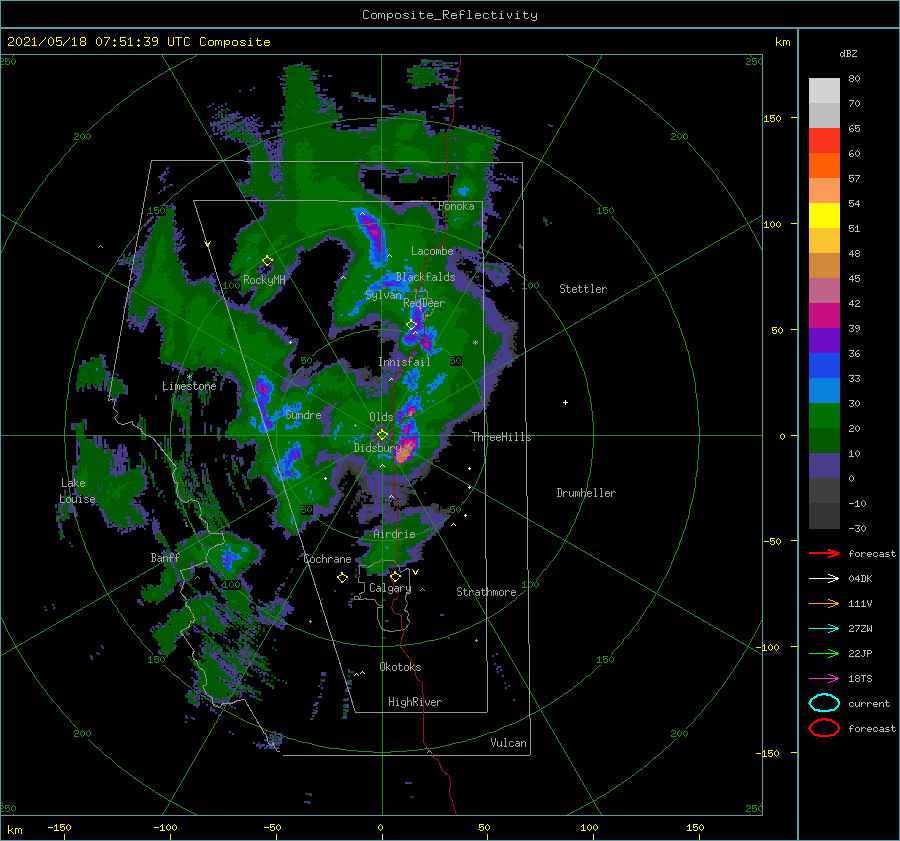This screenshot has width=900, height=841.
Task: Click the Banff label
Action: [x=165, y=557]
